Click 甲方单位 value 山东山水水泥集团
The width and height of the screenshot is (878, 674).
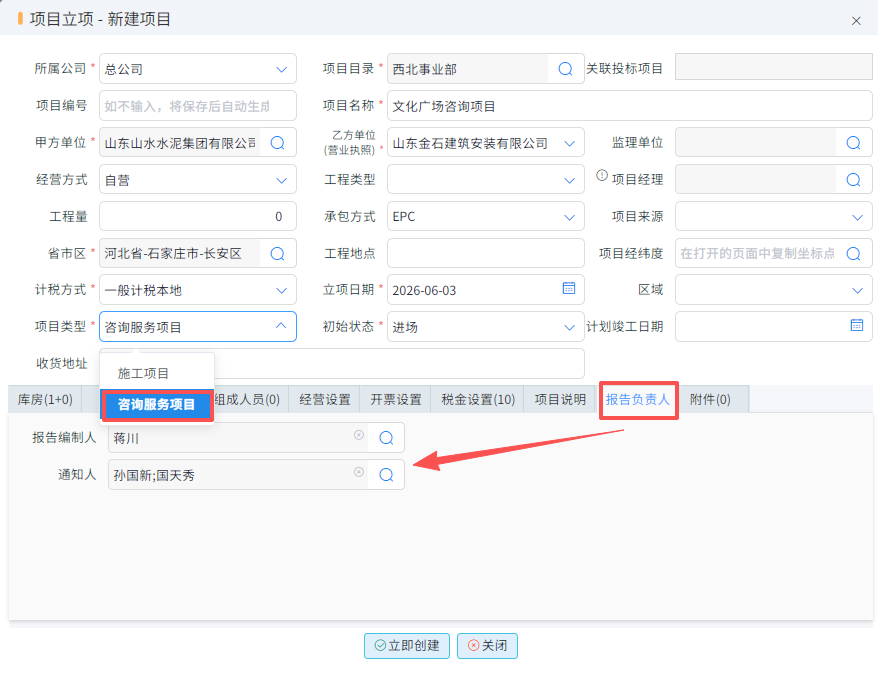[x=180, y=143]
